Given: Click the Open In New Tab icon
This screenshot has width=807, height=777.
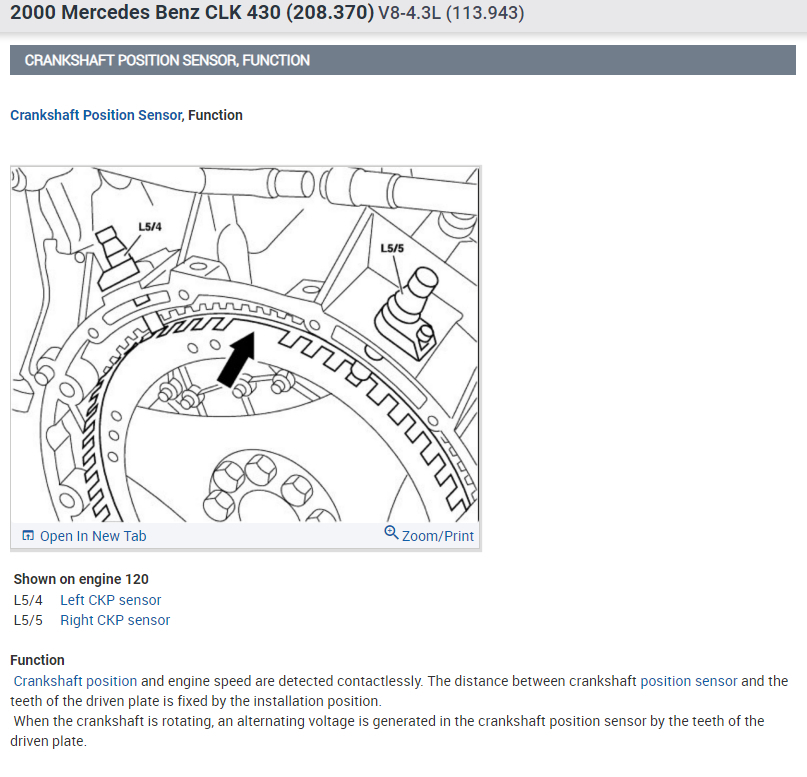Looking at the screenshot, I should (x=28, y=535).
